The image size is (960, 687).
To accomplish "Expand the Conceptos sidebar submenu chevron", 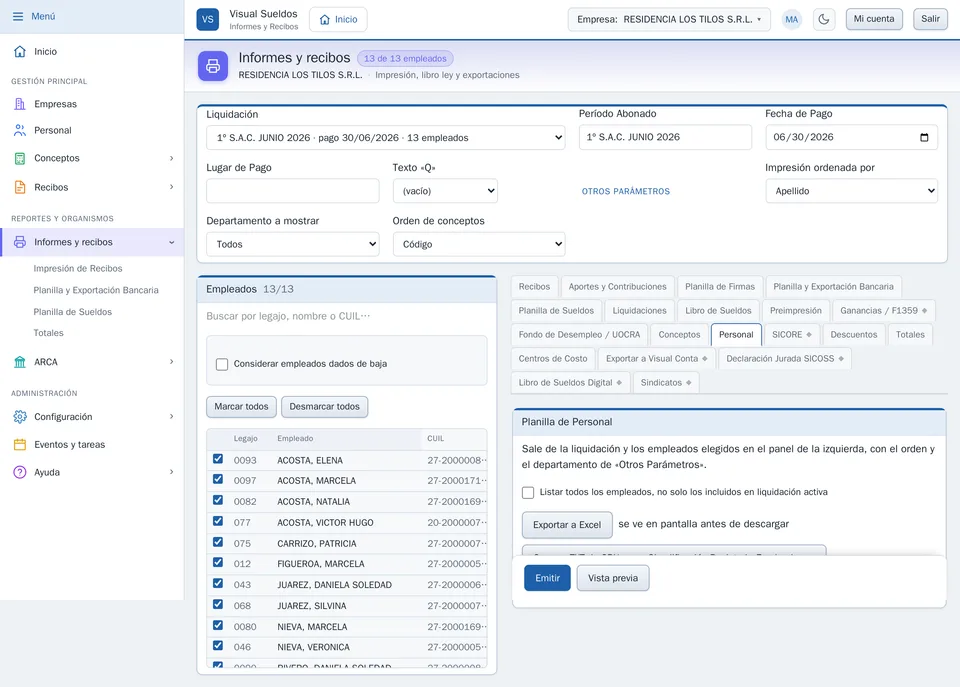I will (171, 158).
